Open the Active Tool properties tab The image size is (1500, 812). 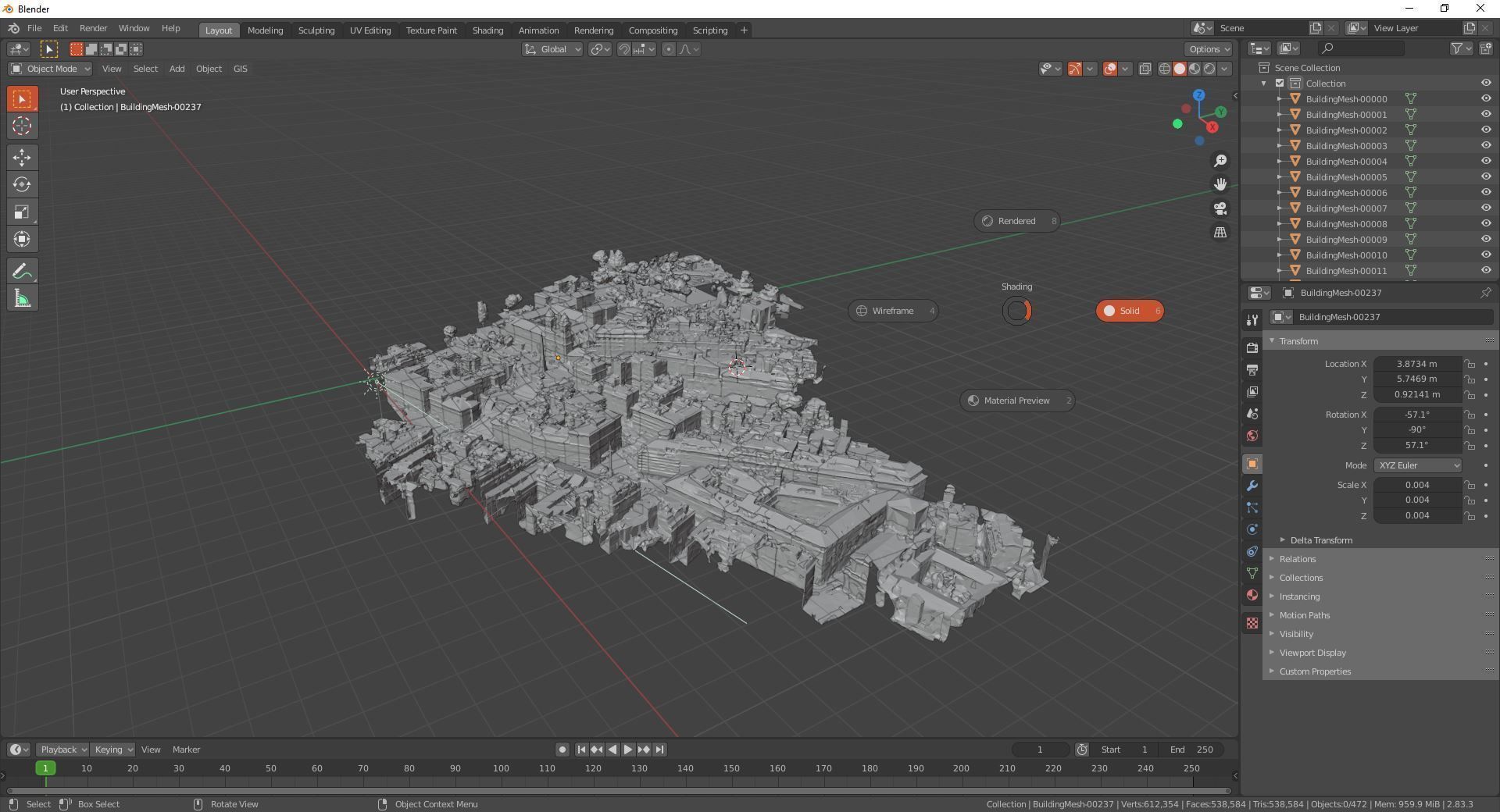pos(1252,320)
